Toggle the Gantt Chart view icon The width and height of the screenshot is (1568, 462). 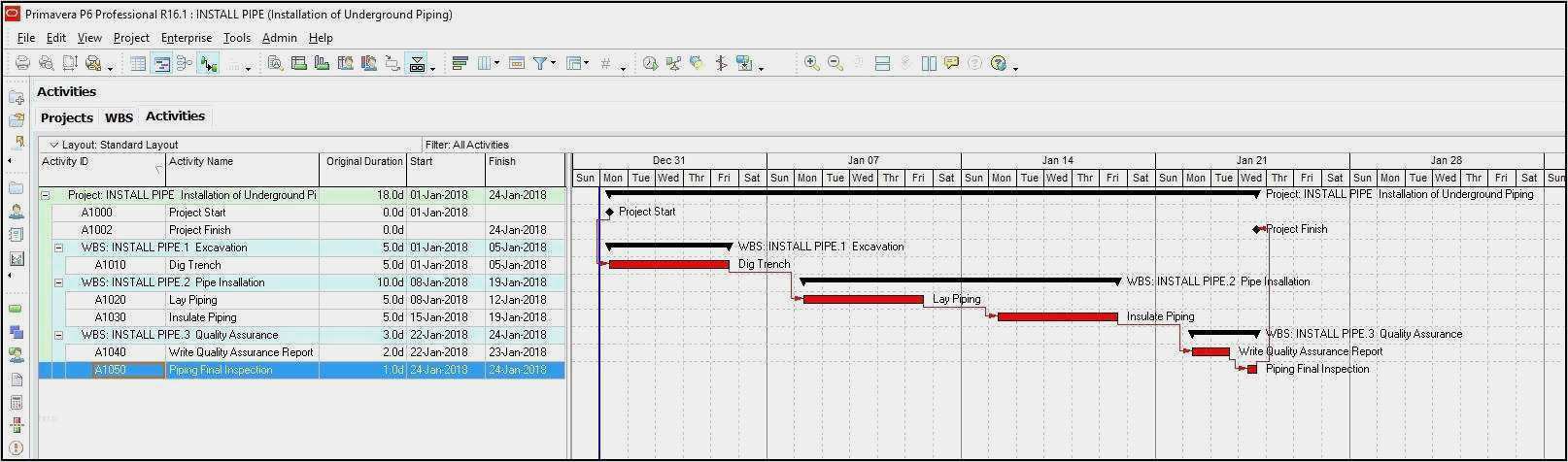click(161, 63)
